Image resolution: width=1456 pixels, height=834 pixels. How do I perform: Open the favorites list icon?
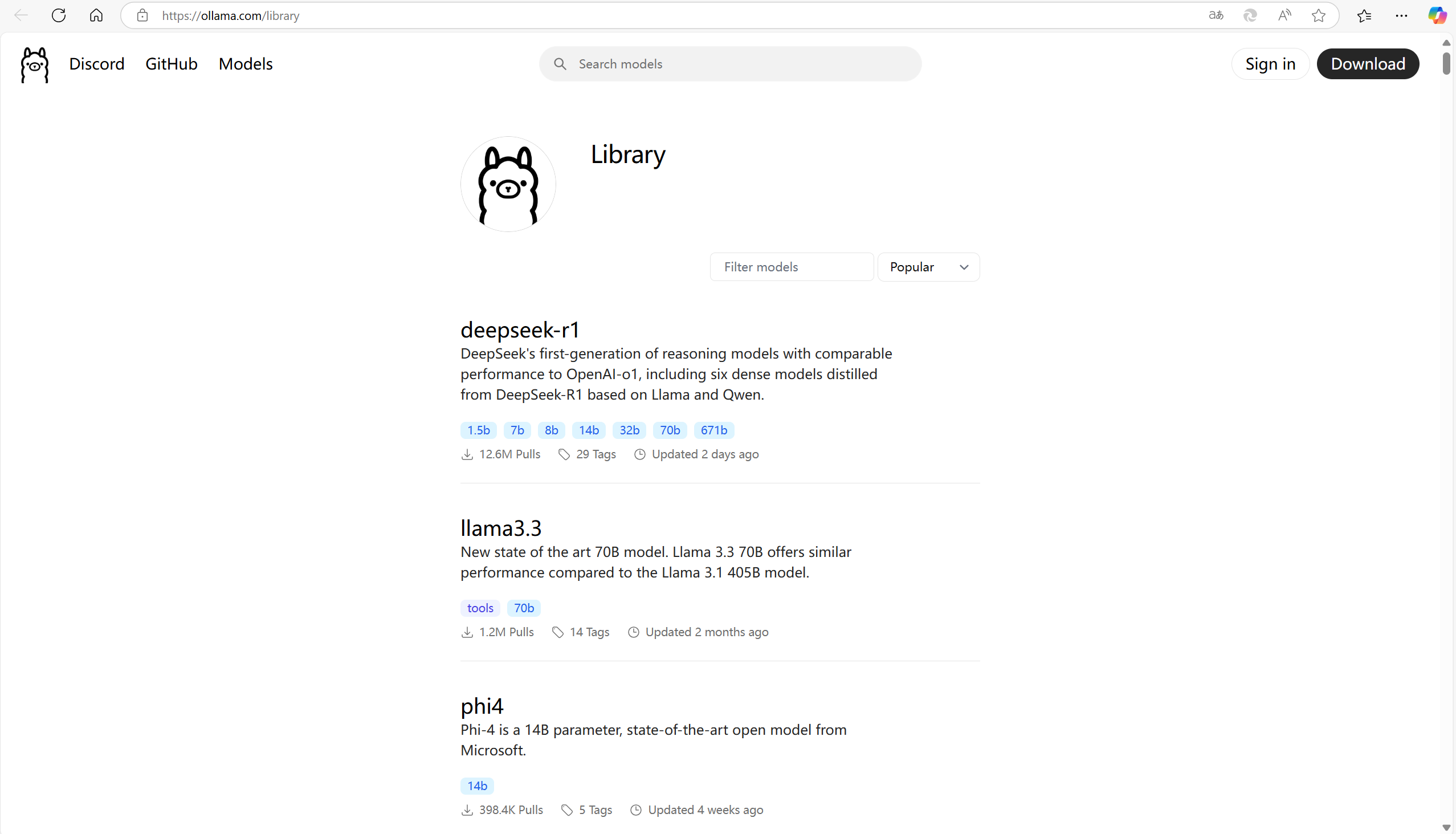pos(1364,15)
